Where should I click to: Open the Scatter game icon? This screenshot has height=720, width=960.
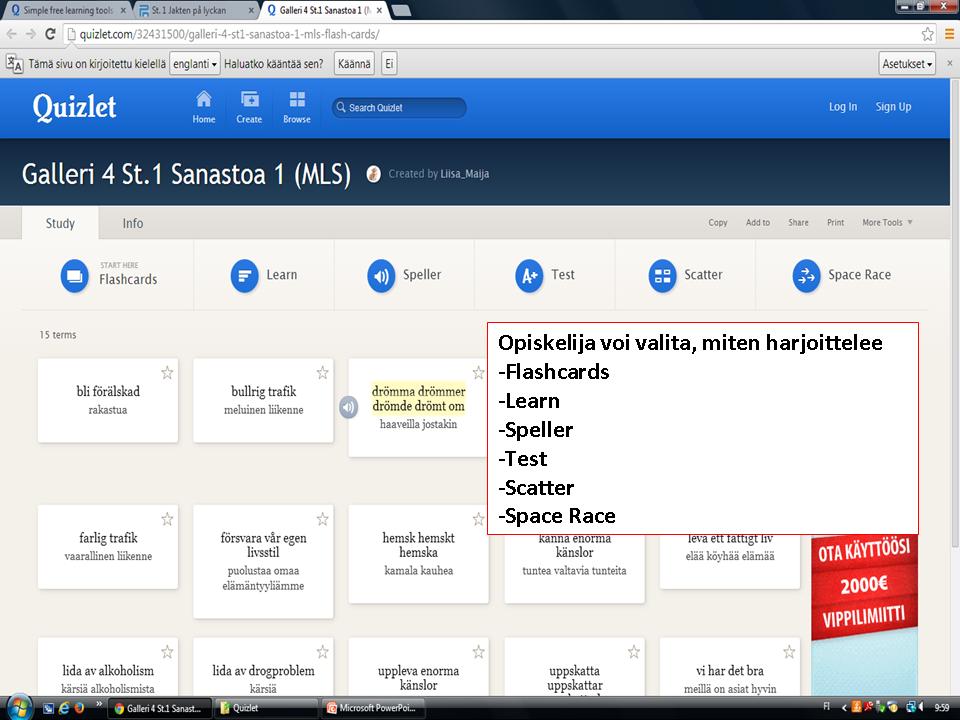point(662,275)
